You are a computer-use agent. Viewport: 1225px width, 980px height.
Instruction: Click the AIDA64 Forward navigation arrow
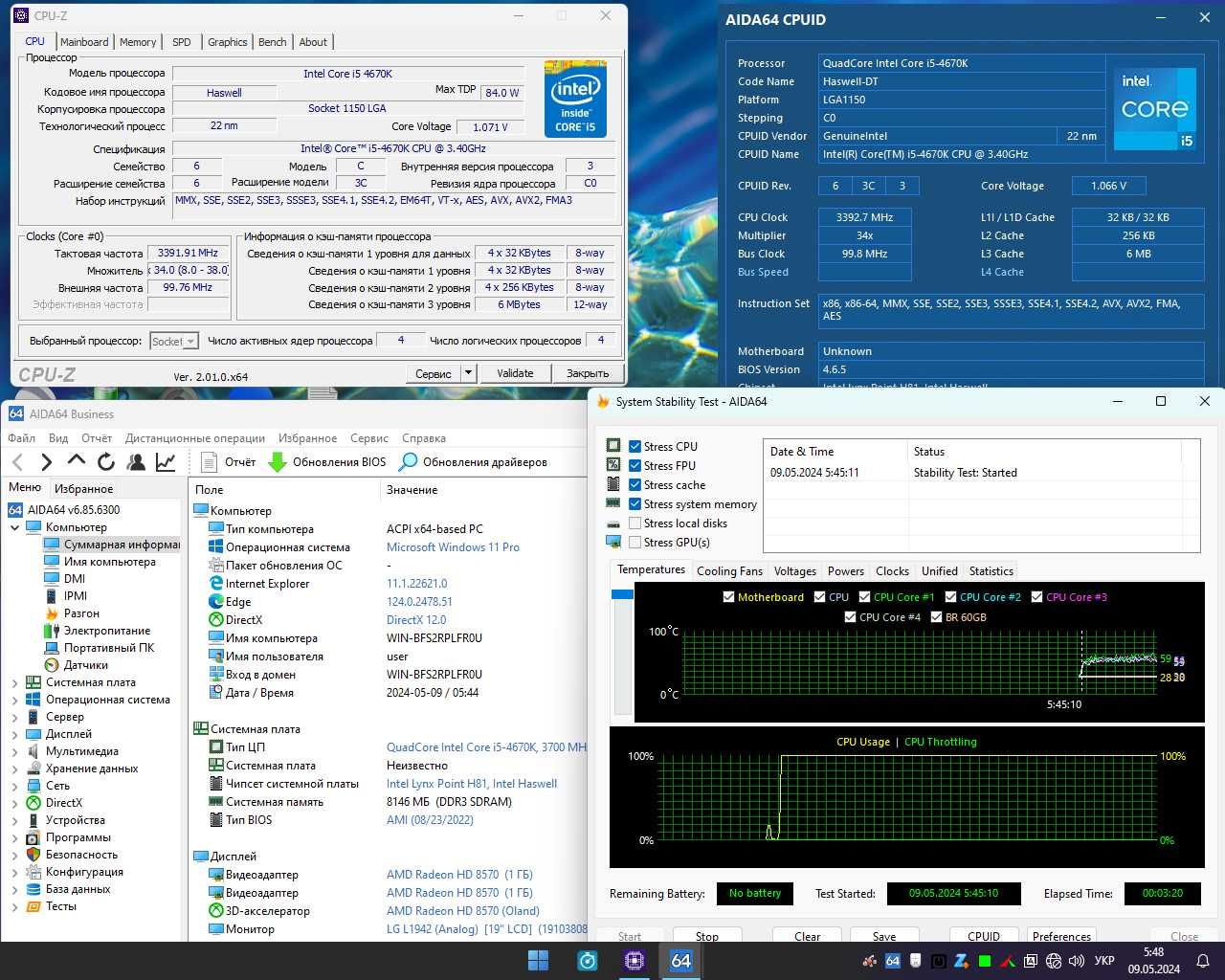click(x=46, y=462)
